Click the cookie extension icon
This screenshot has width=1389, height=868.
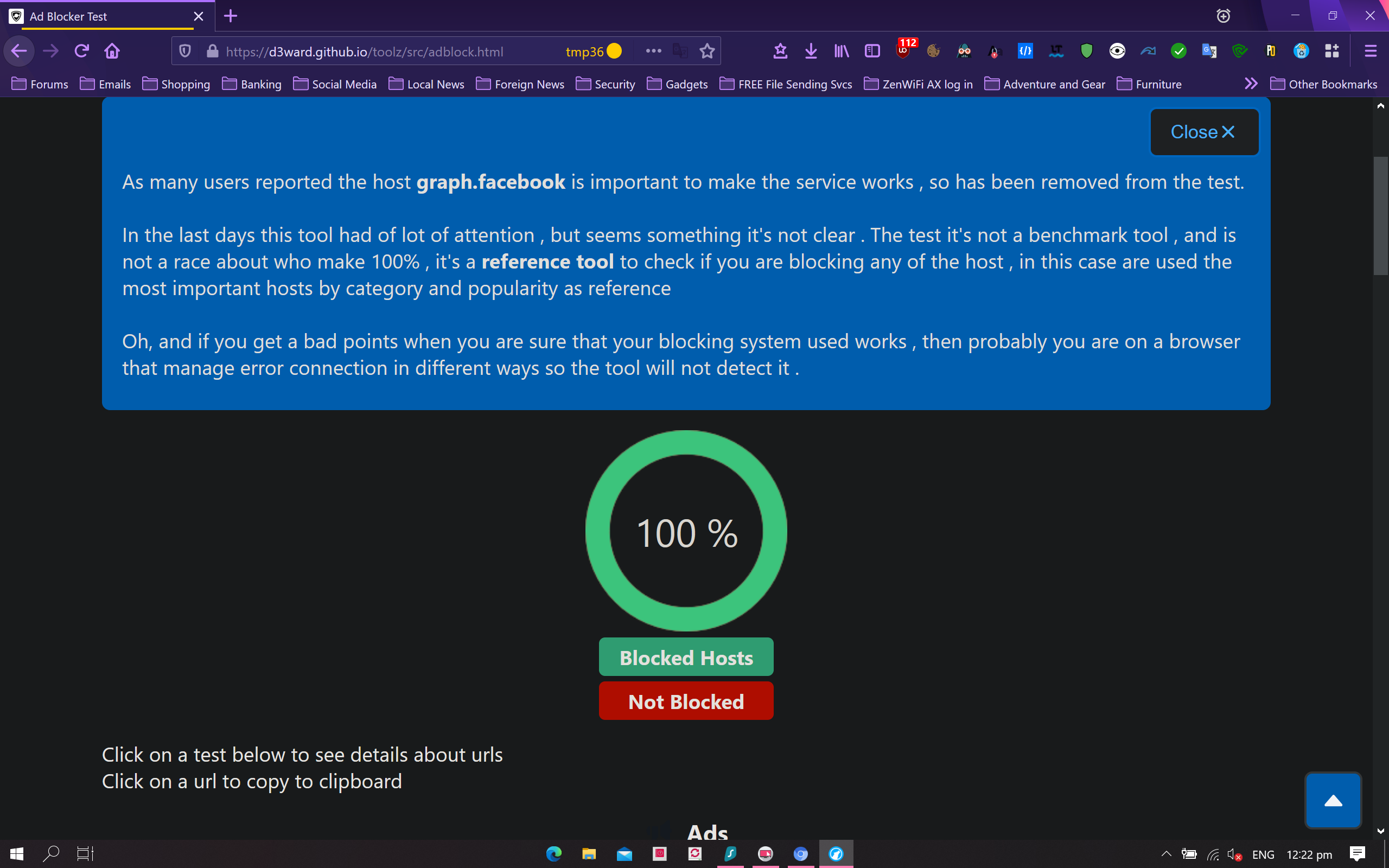933,51
